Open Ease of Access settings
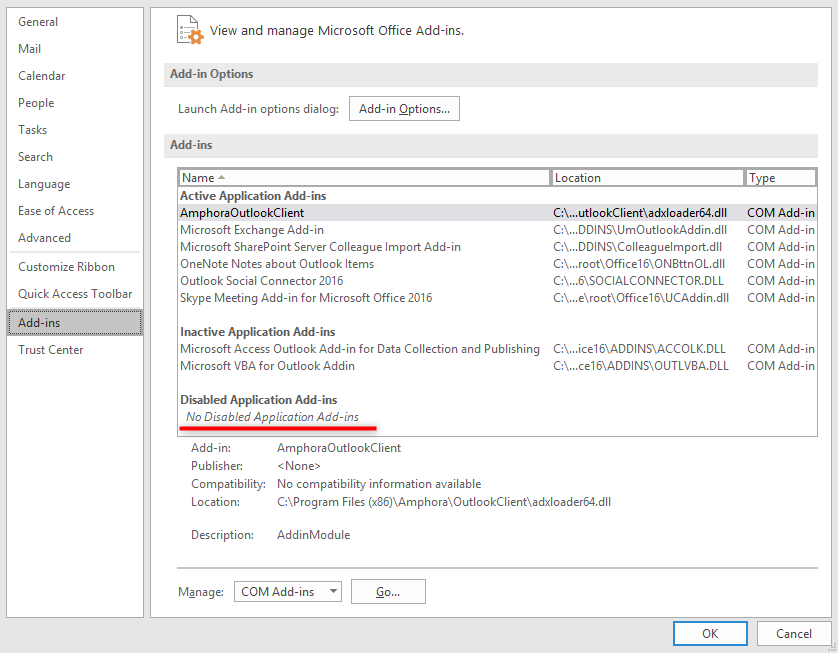Screen dimensions: 838x653 pyautogui.click(x=56, y=211)
